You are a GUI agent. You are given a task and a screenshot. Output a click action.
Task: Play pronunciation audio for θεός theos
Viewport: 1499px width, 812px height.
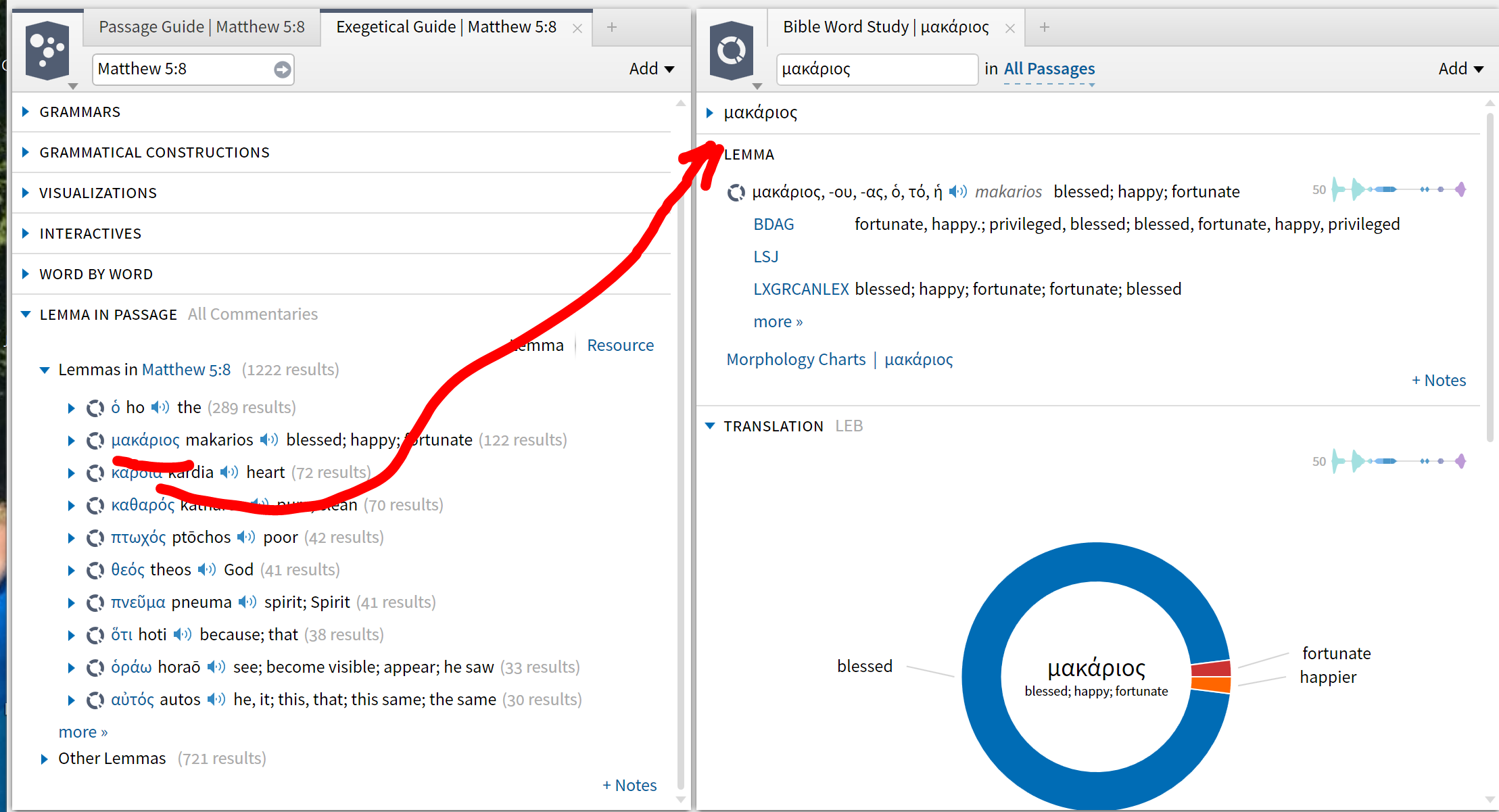click(207, 570)
